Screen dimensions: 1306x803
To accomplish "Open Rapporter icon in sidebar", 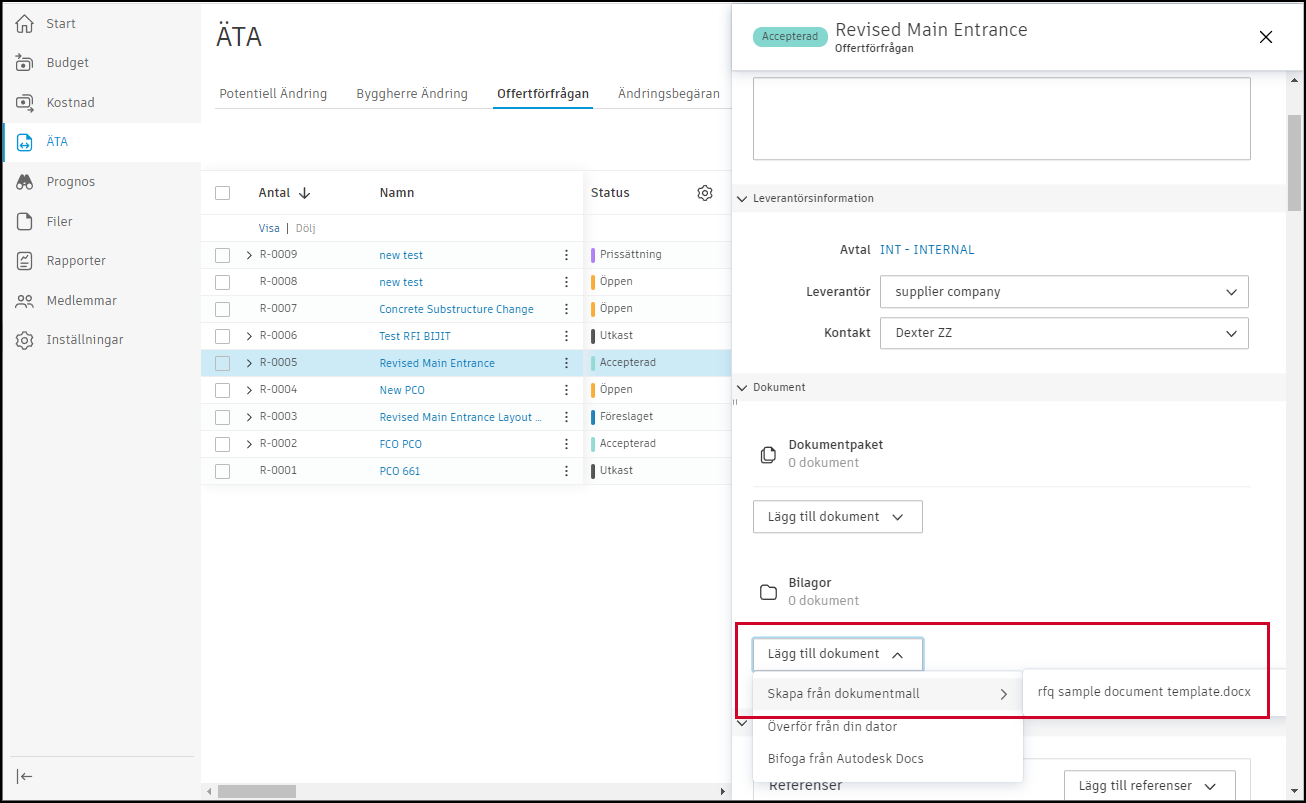I will pos(25,261).
